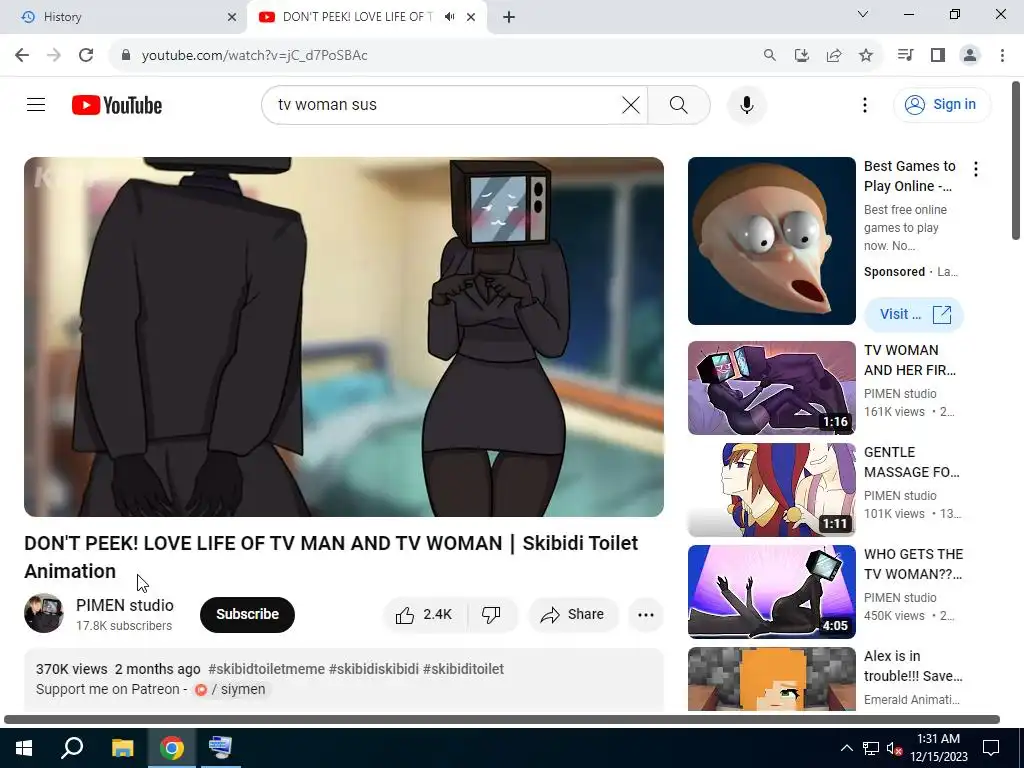Click the browser address bar URL
Screen dimensions: 1024x768
(x=255, y=55)
